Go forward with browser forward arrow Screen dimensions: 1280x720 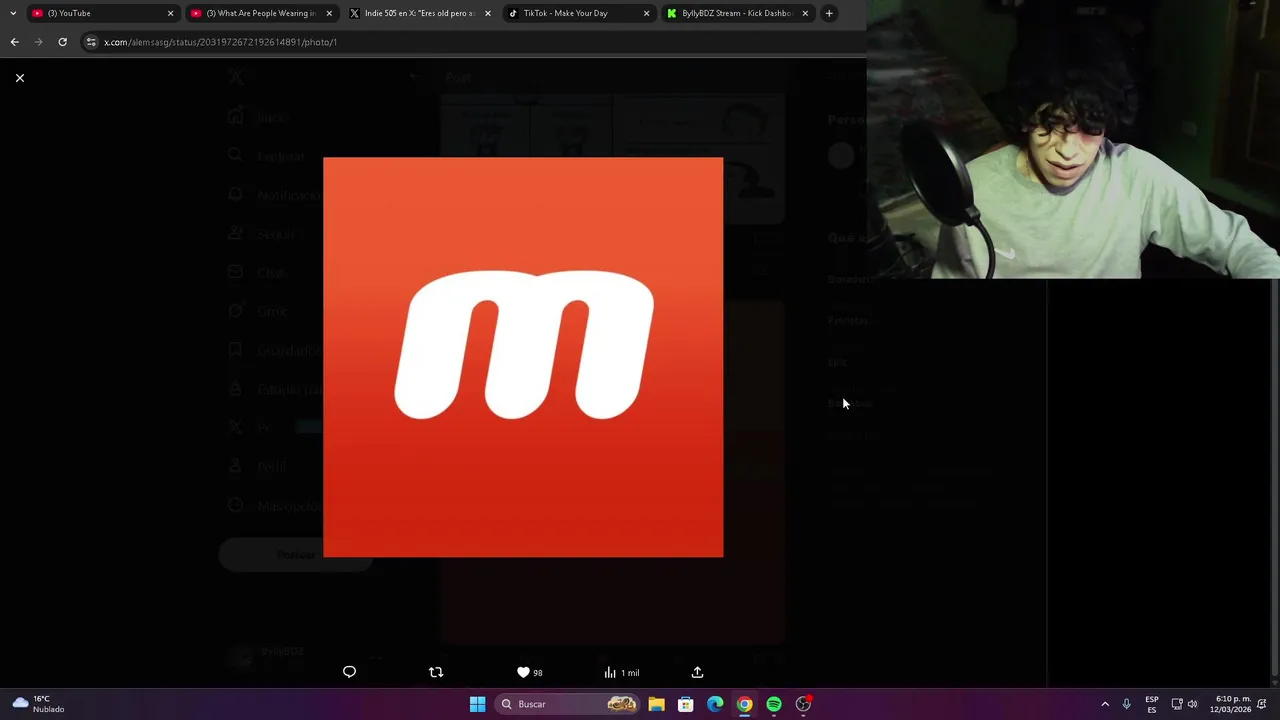(38, 42)
